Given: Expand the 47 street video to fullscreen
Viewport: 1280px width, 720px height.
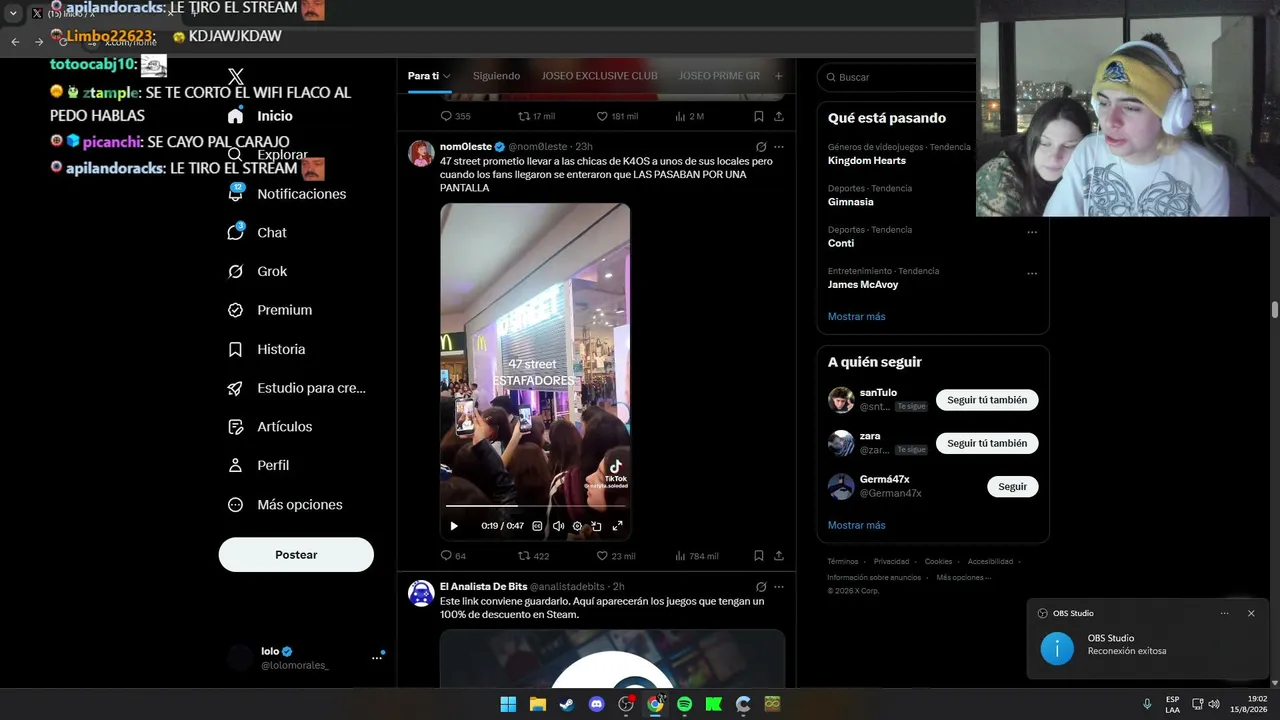Looking at the screenshot, I should 617,526.
